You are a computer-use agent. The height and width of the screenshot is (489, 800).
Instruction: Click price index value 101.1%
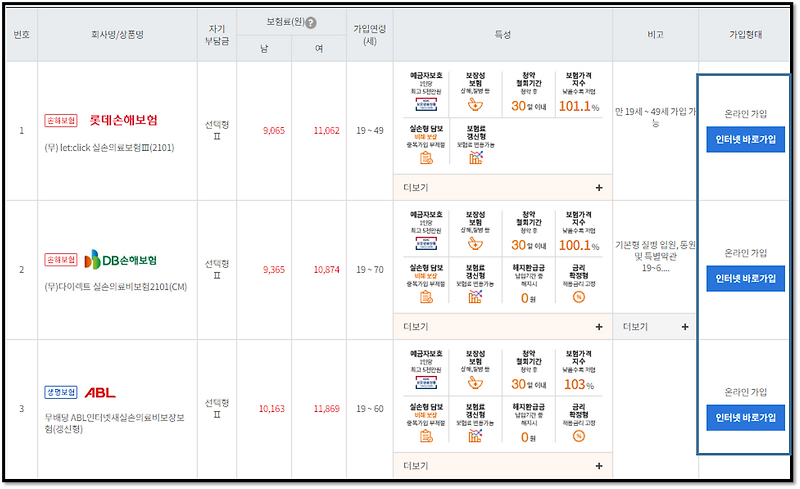579,106
